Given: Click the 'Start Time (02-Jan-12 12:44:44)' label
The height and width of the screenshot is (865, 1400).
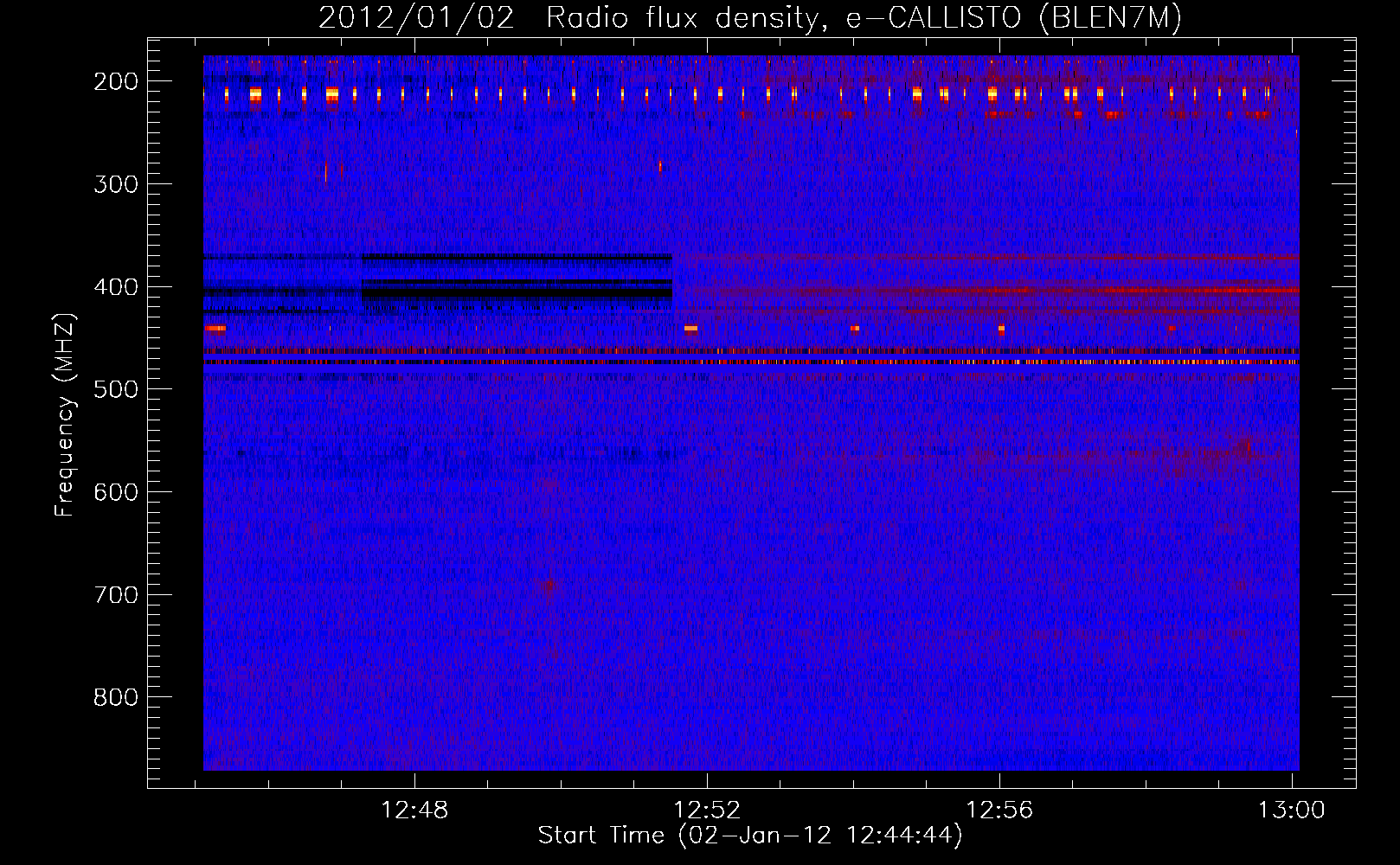Looking at the screenshot, I should pos(750,836).
